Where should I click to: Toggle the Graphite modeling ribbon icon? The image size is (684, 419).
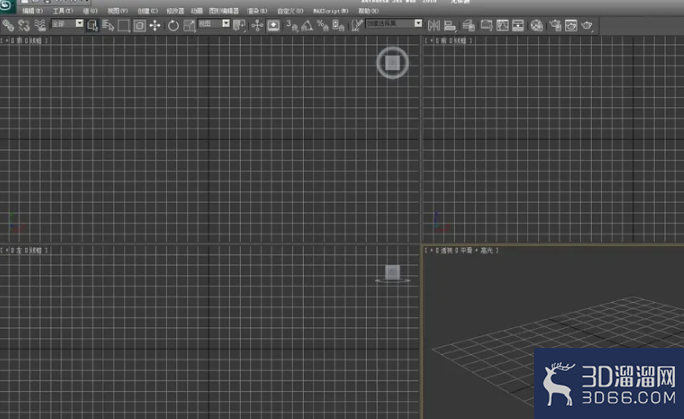tap(486, 25)
